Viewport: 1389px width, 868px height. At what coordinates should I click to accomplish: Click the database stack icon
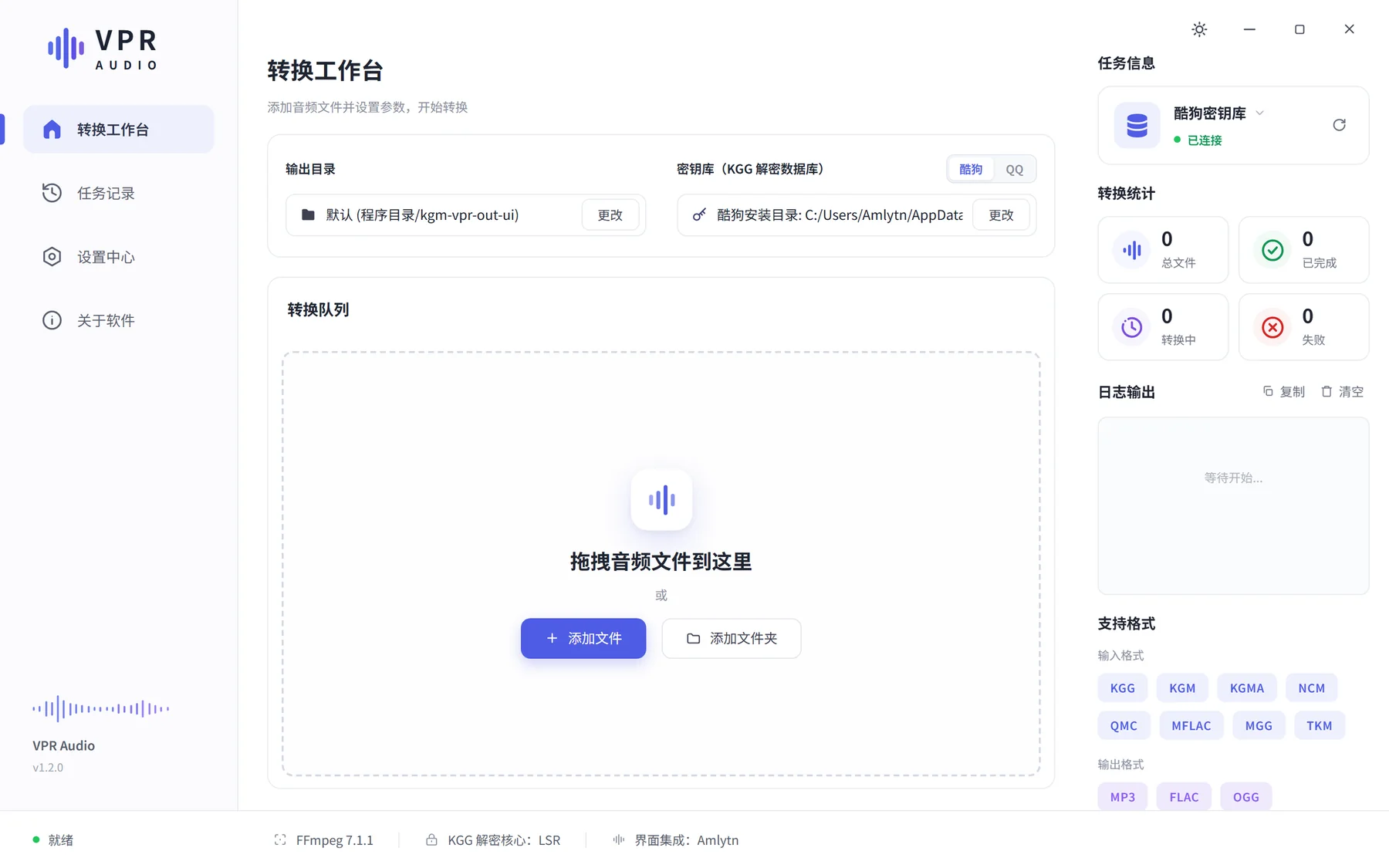(x=1137, y=125)
